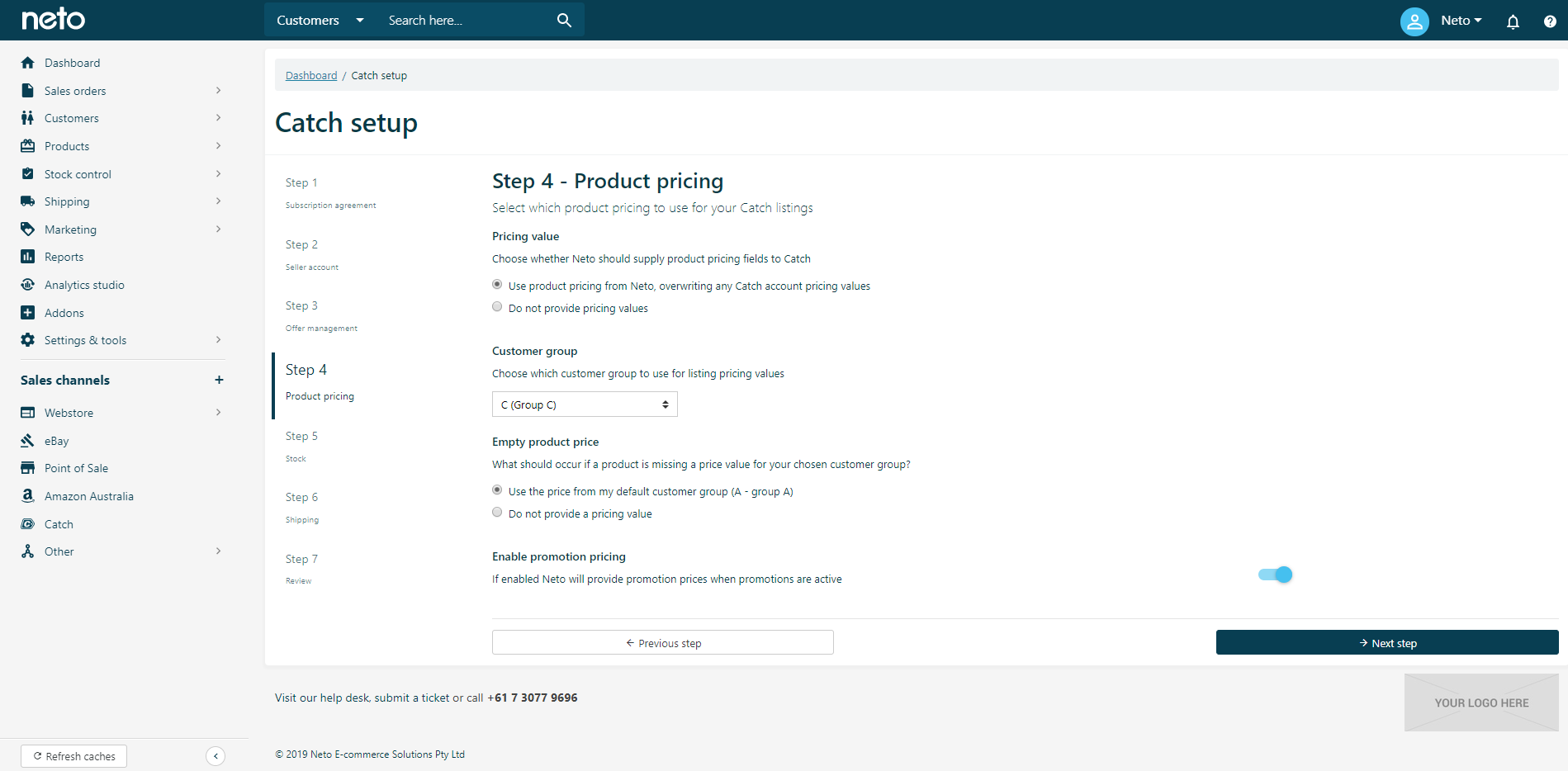The image size is (1568, 771).
Task: Collapse the sidebar with the arrow button
Action: click(216, 756)
